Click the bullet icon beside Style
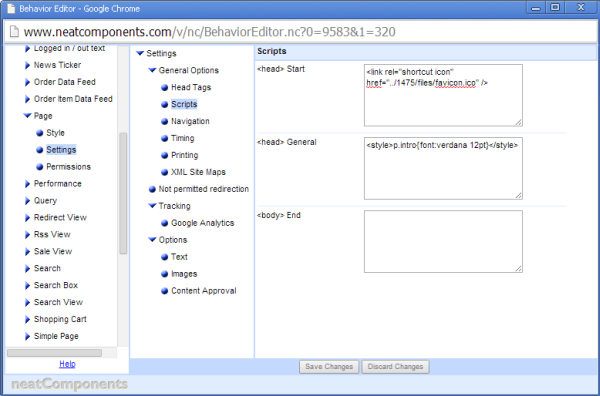Viewport: 600px width, 396px height. pos(39,133)
